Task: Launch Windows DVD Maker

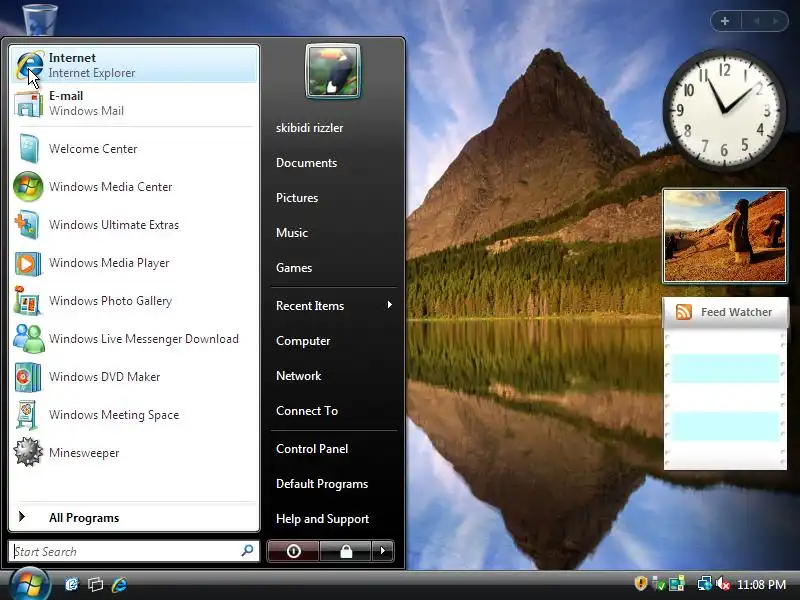Action: pyautogui.click(x=134, y=377)
